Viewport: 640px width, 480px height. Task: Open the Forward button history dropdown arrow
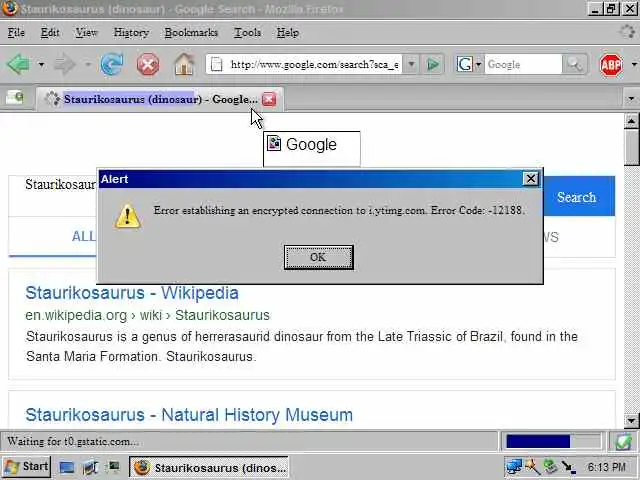88,64
